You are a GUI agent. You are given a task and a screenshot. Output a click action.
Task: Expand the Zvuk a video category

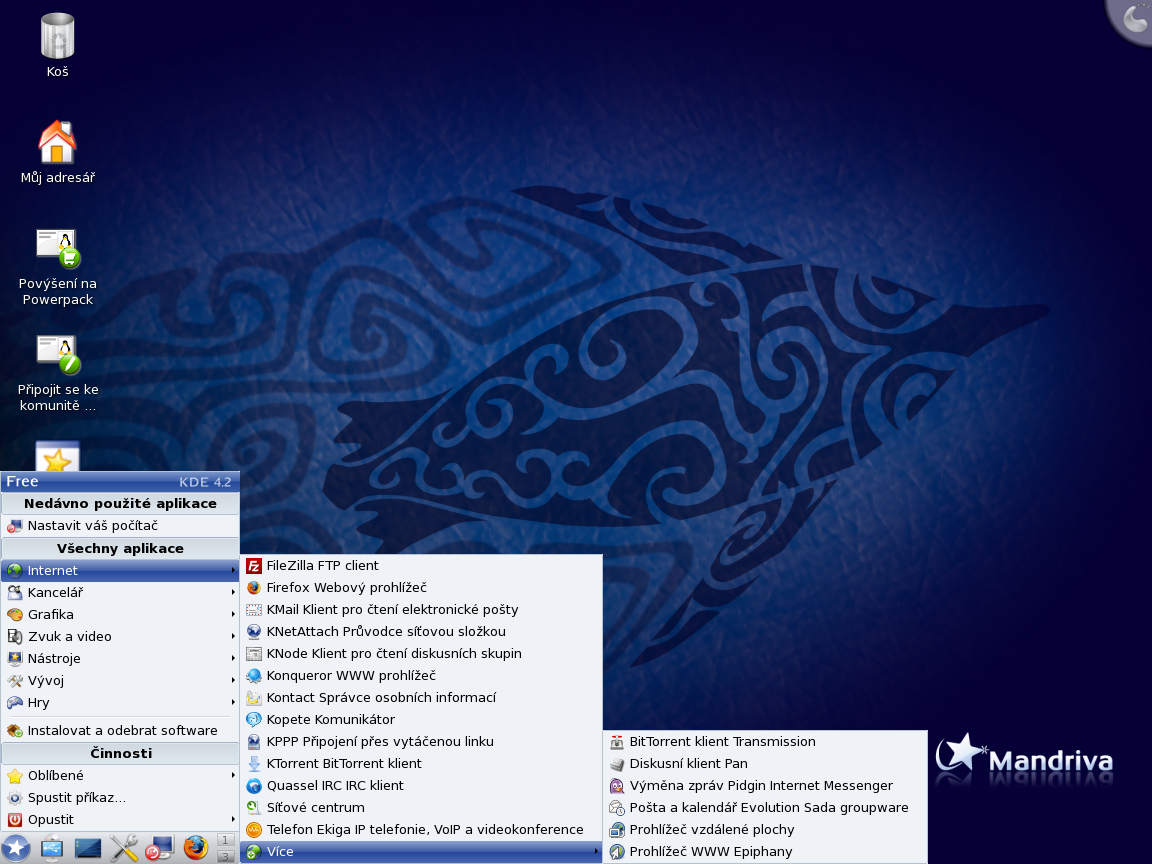120,637
